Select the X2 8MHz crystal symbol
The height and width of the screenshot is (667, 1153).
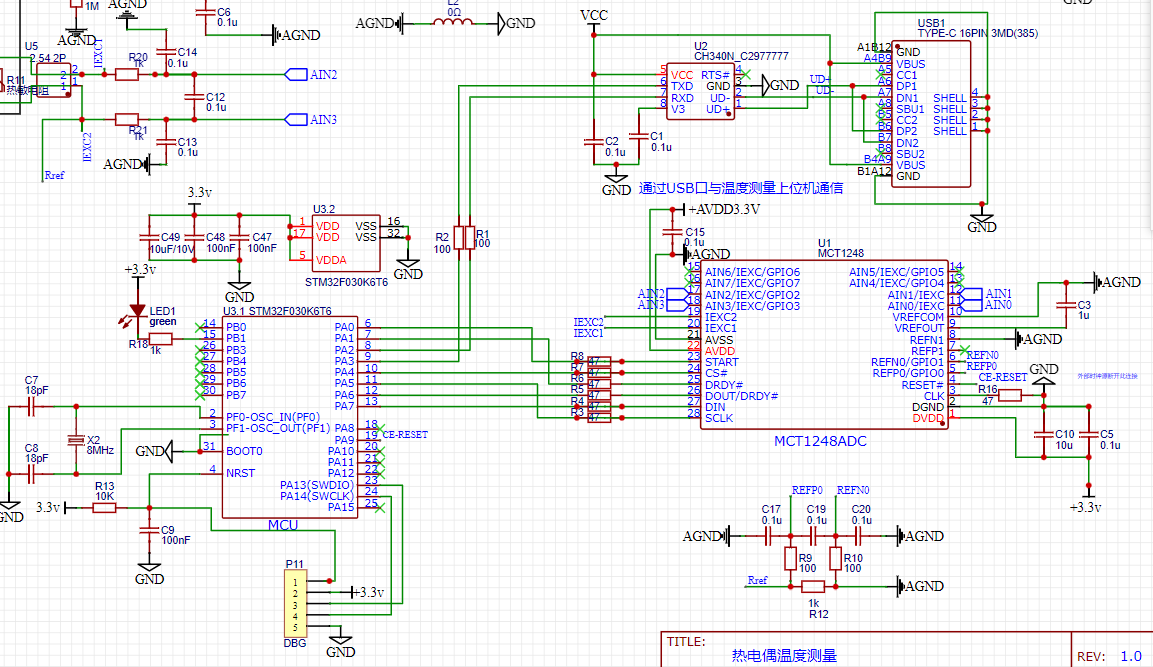76,440
